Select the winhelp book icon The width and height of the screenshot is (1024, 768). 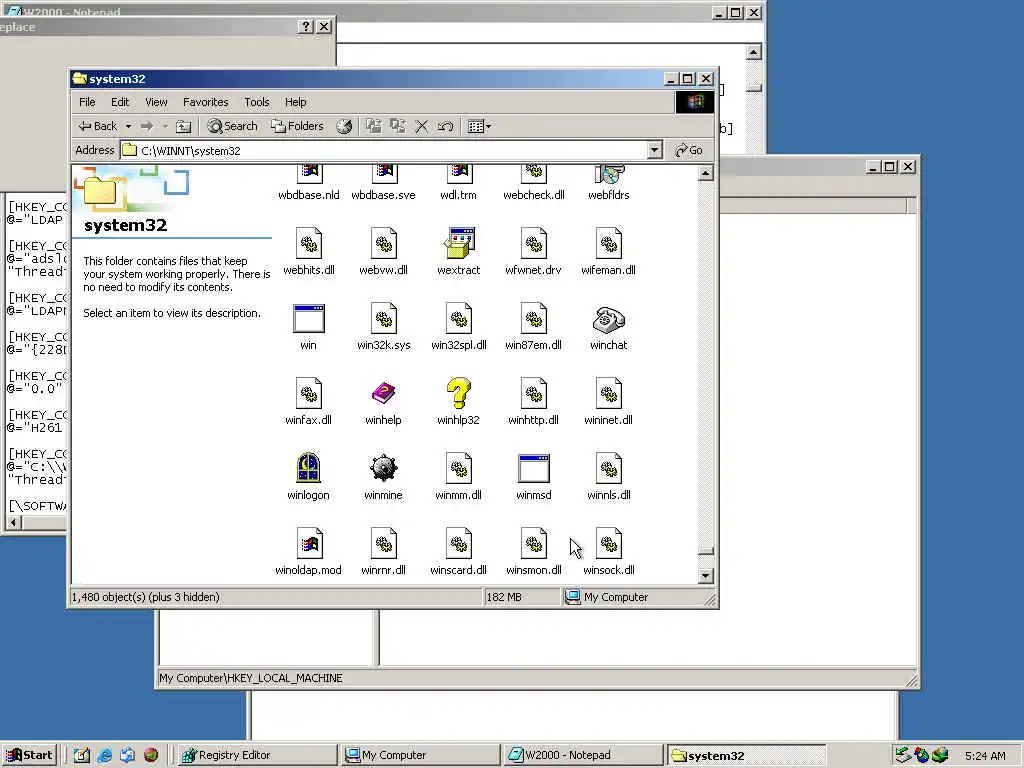[x=383, y=393]
